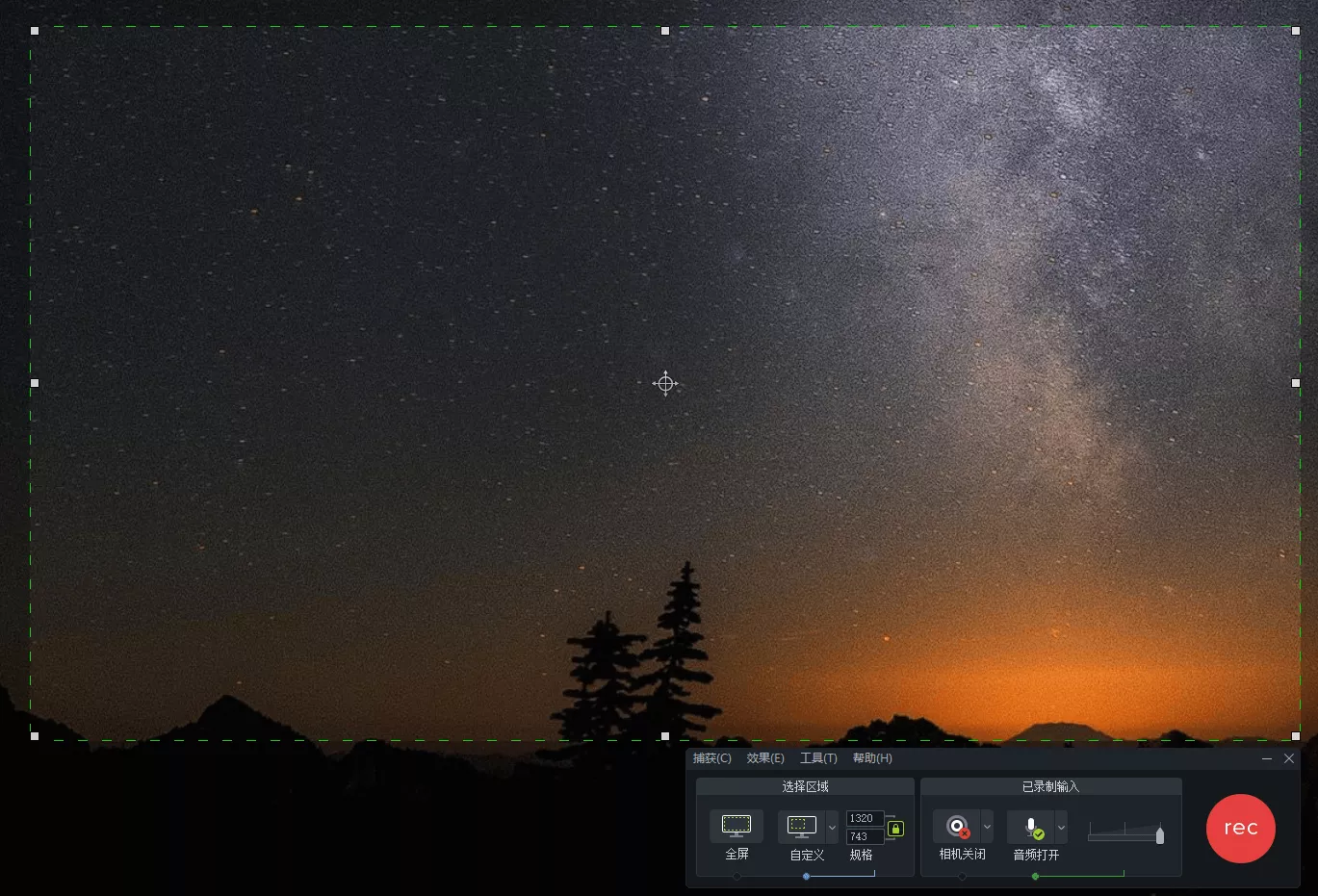Screen dimensions: 1318x896
Task: Minimize the recorder toolbar window
Action: (1267, 757)
